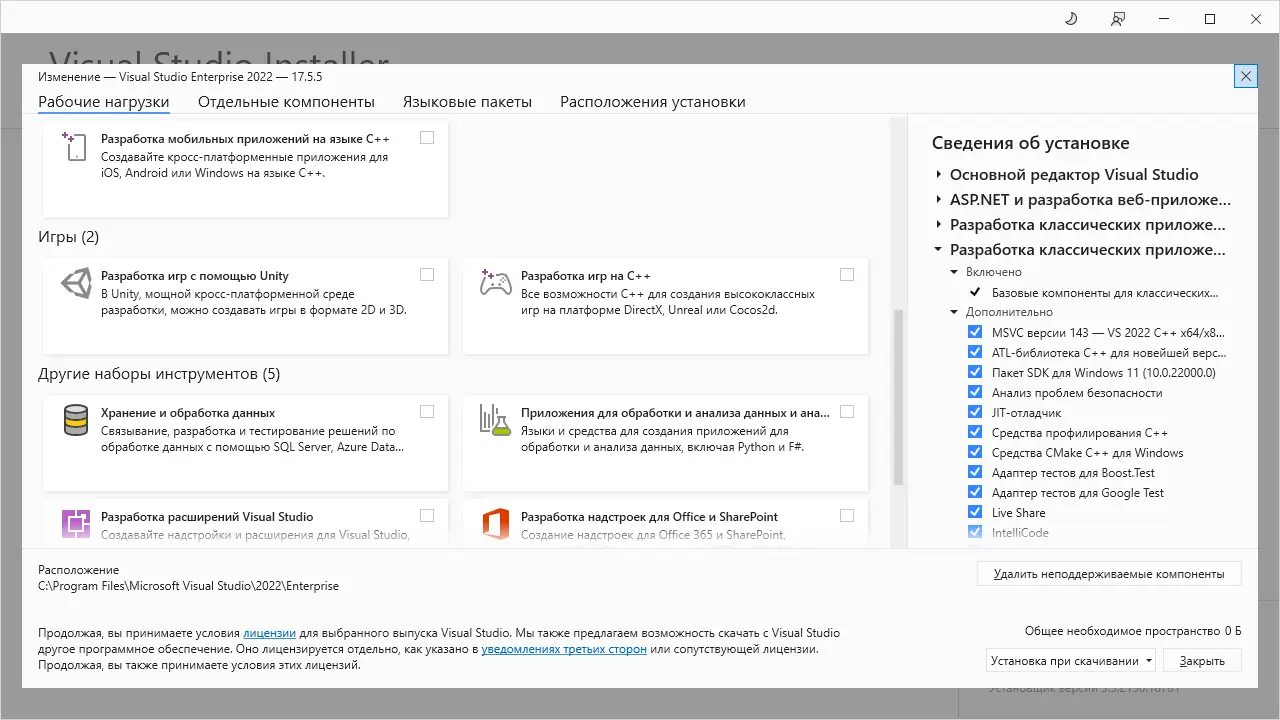The height and width of the screenshot is (720, 1280).
Task: Toggle the night theme moon icon
Action: pyautogui.click(x=1071, y=19)
